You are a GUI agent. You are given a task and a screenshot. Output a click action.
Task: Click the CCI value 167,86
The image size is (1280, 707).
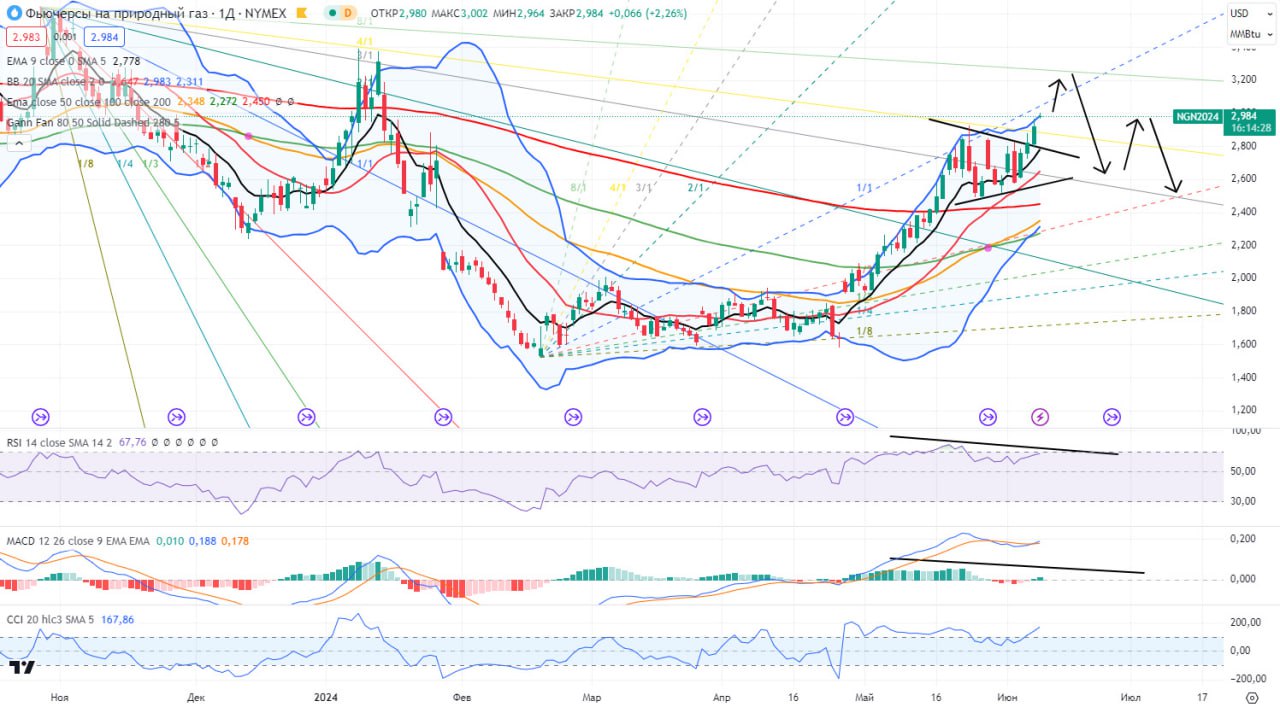117,620
